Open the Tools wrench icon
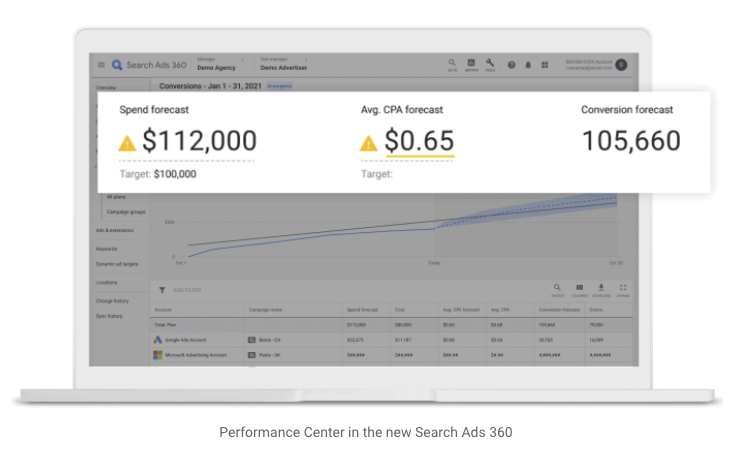740x472 pixels. pos(490,63)
